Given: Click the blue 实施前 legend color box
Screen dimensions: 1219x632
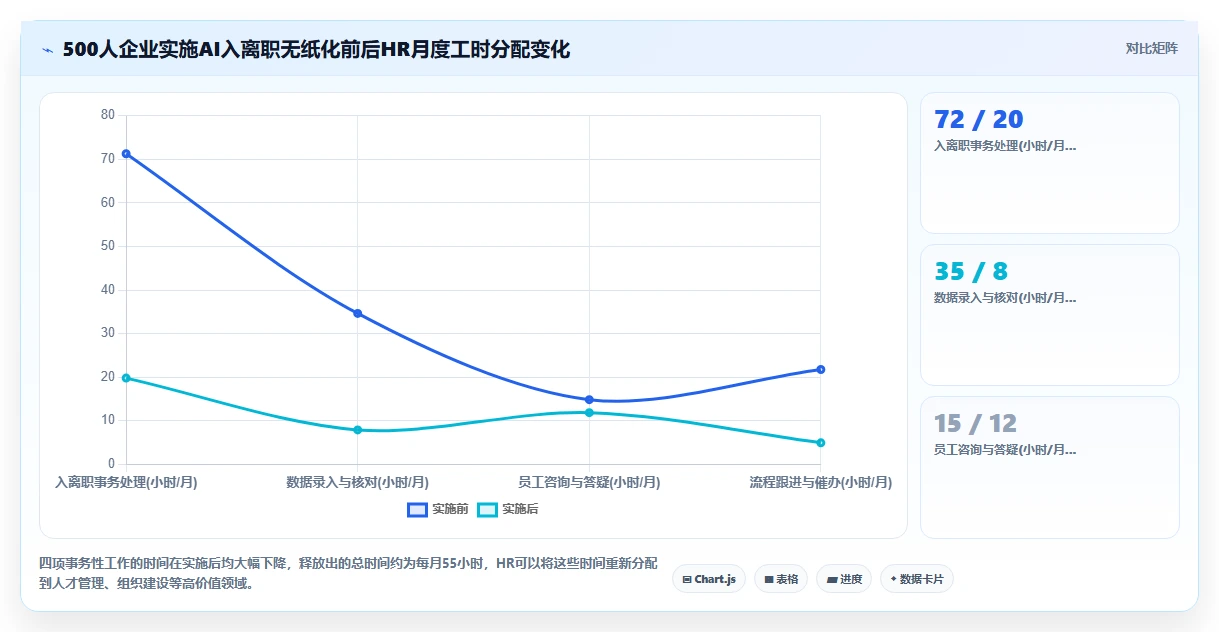Looking at the screenshot, I should 418,510.
